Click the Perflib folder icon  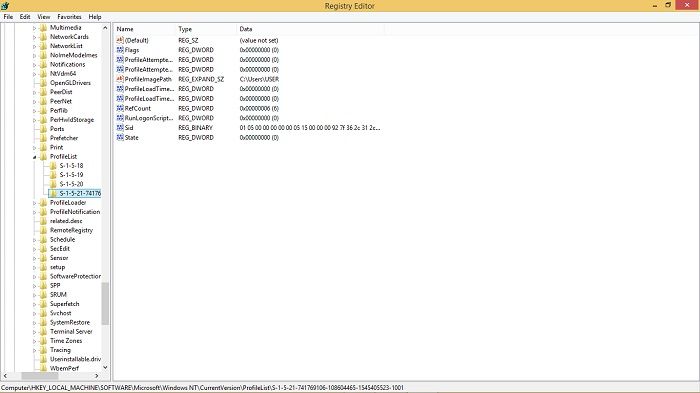pos(43,110)
